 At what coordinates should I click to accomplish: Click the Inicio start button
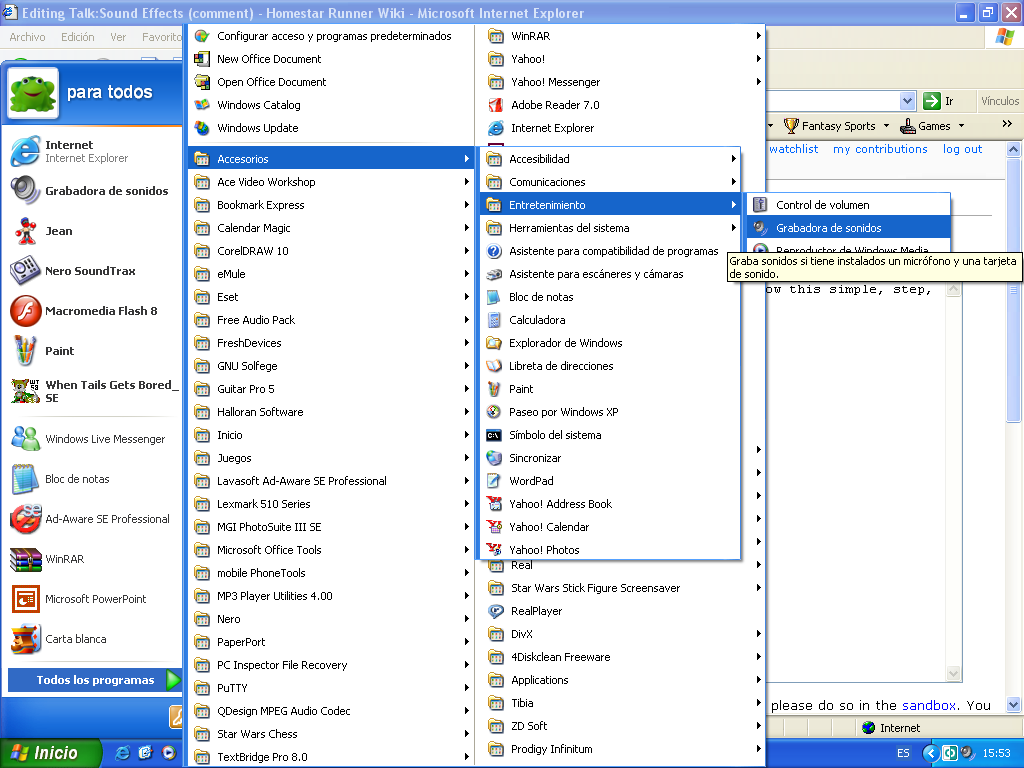point(50,753)
